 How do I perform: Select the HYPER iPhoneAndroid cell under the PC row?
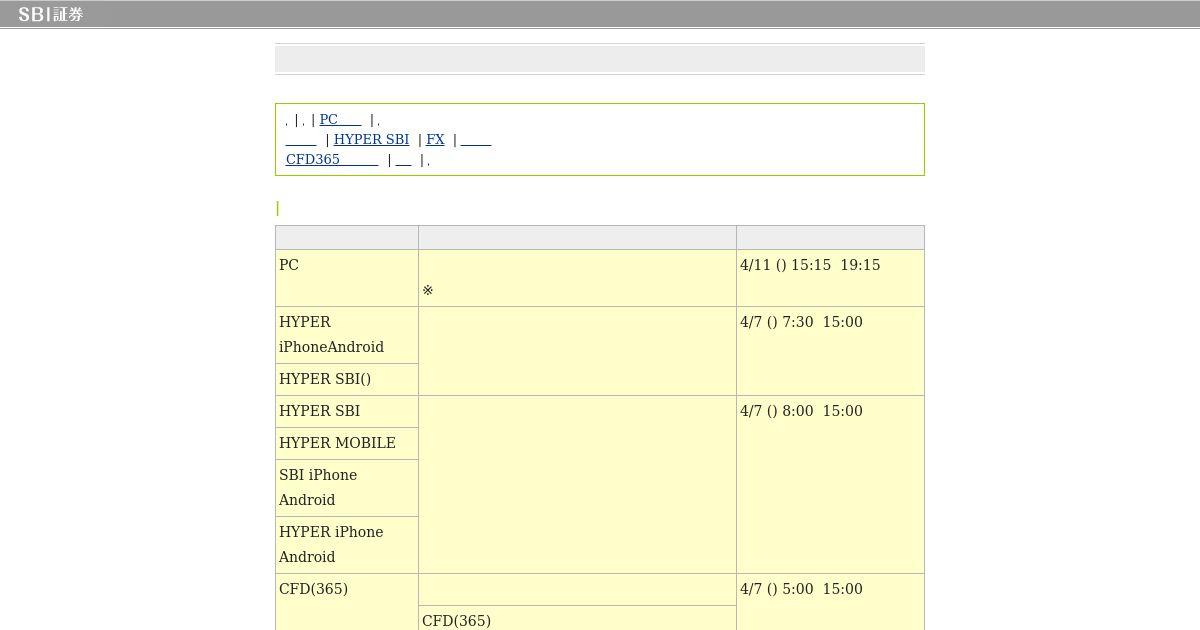tap(347, 335)
